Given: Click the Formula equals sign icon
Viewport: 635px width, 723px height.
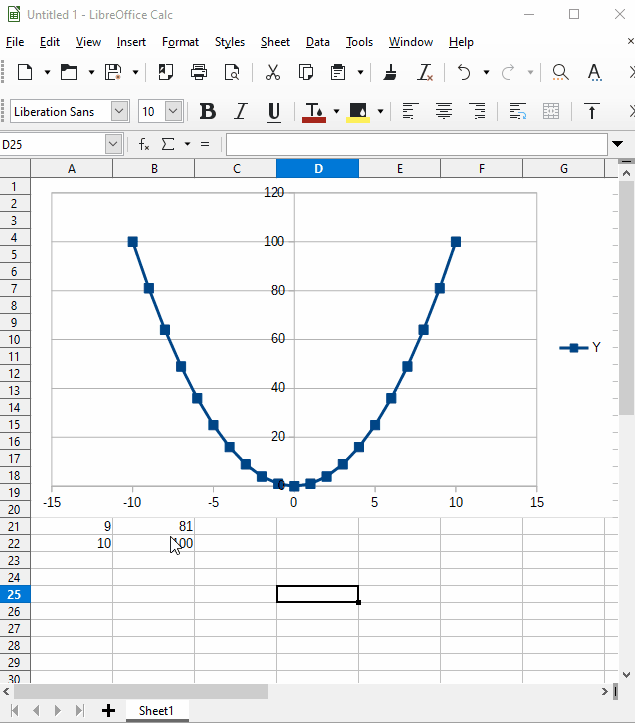Looking at the screenshot, I should (x=205, y=144).
